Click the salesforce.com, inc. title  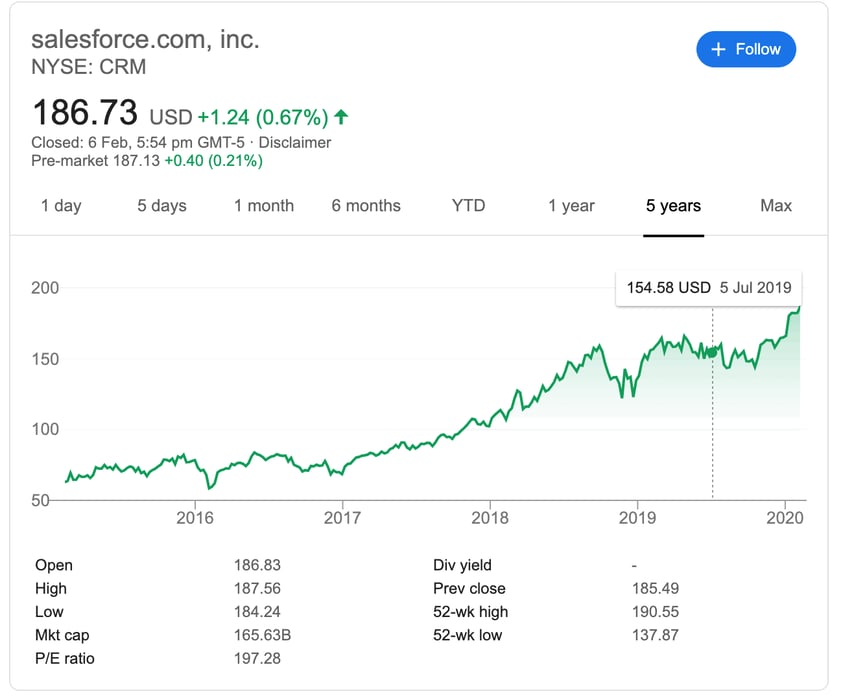point(145,39)
